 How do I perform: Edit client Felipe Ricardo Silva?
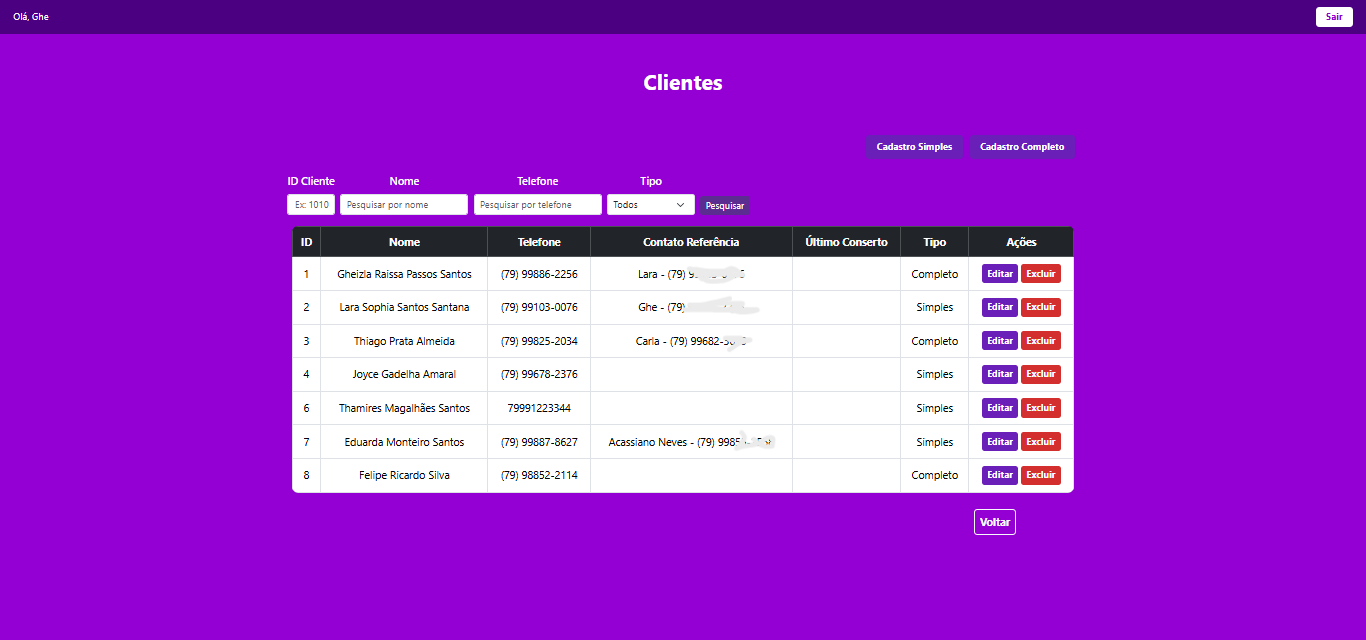pos(1000,475)
